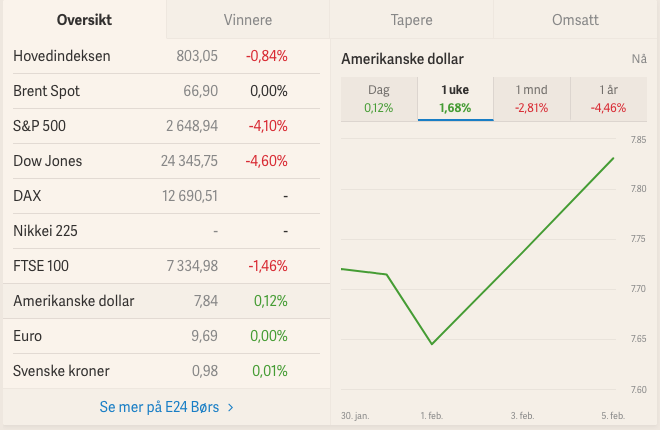Click the Brent Spot row
Screen dimensions: 660x430
tap(150, 91)
